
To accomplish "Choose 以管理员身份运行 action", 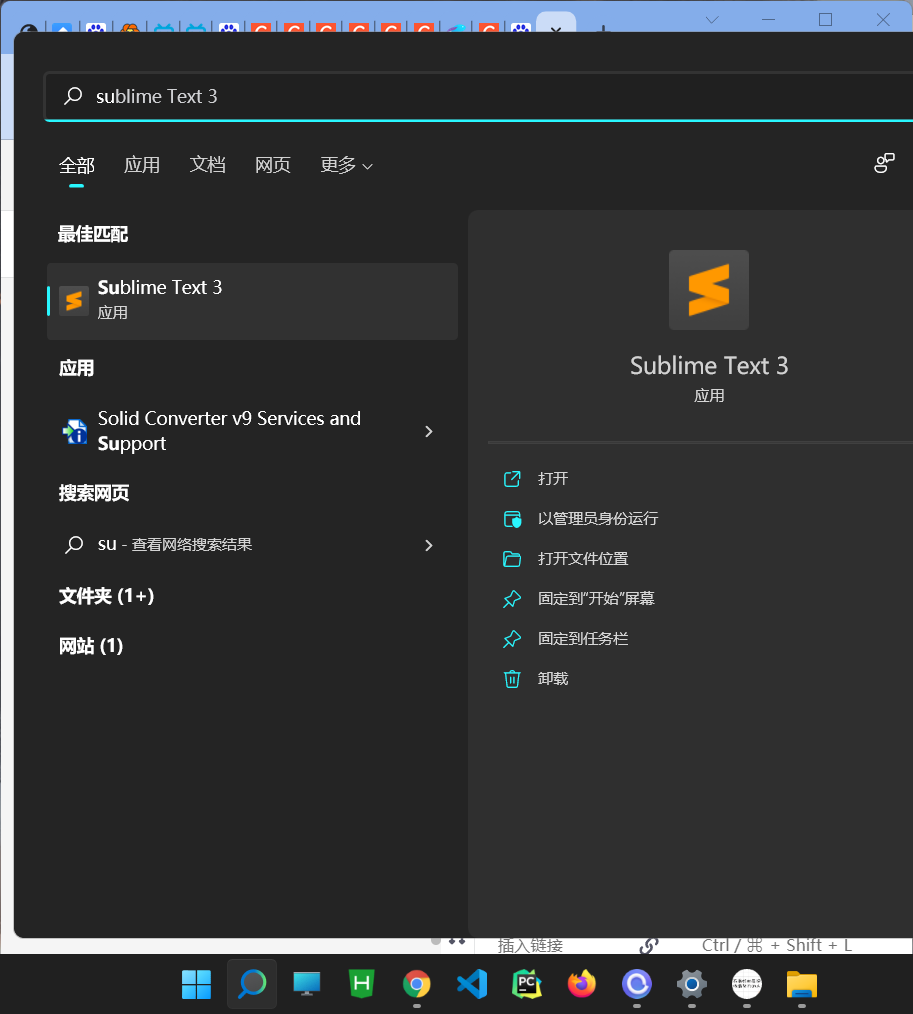I will pyautogui.click(x=598, y=519).
